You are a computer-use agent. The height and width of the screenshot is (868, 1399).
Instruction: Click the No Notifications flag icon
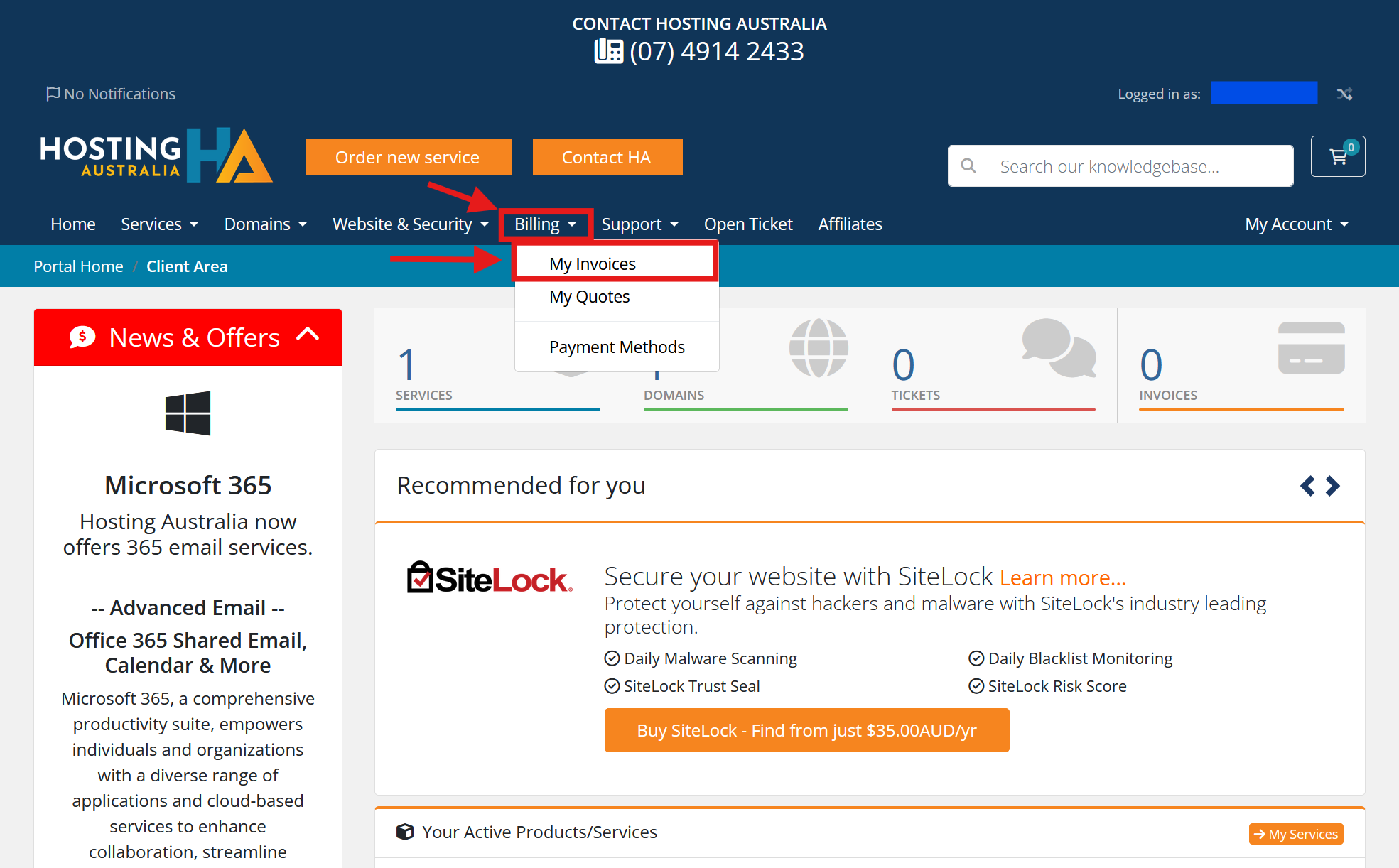53,94
